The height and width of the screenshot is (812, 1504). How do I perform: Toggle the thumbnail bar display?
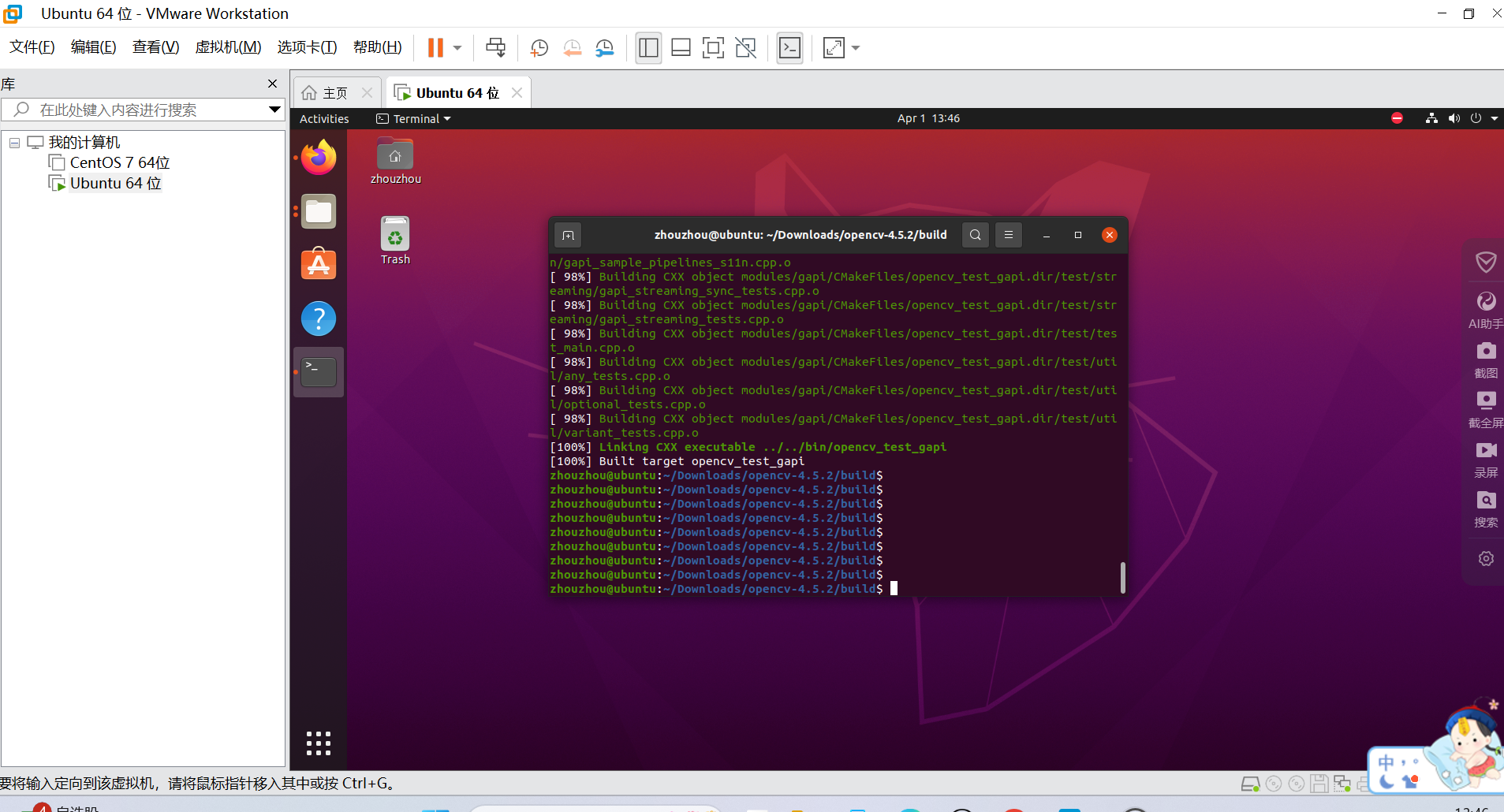tap(681, 47)
